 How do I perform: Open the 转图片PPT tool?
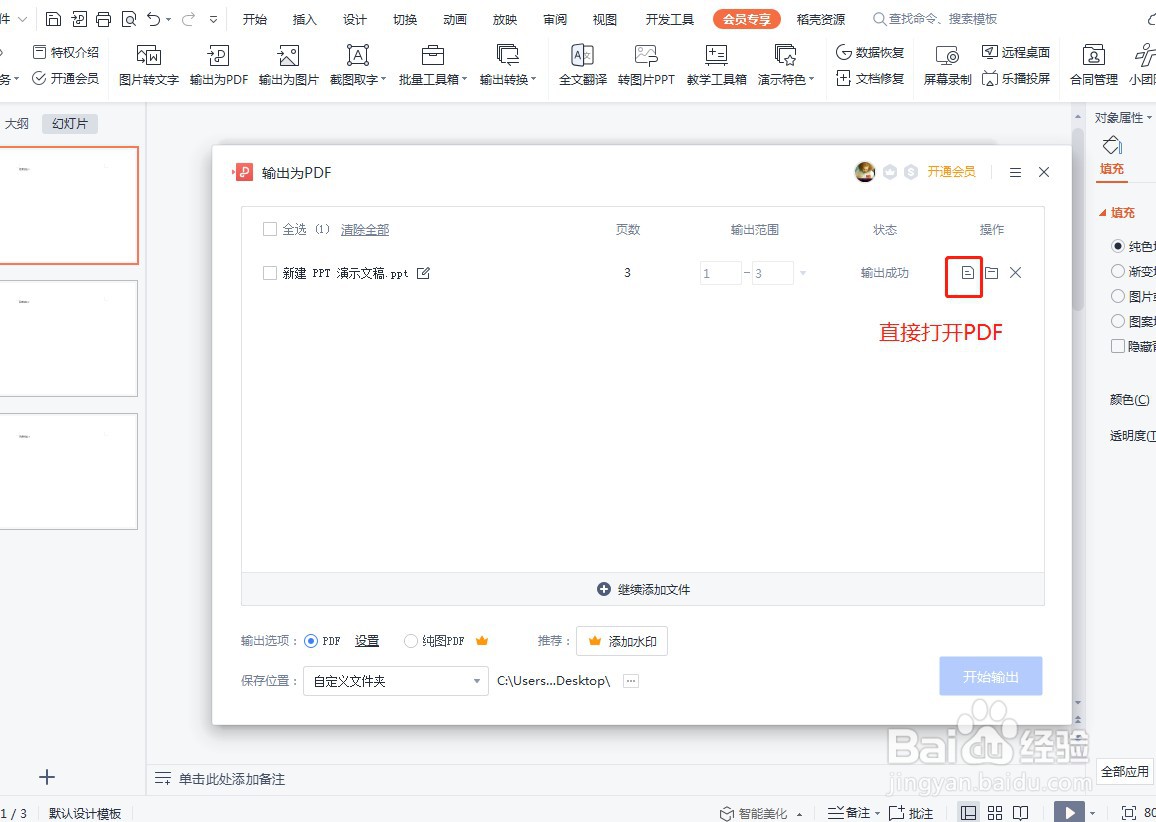tap(646, 64)
